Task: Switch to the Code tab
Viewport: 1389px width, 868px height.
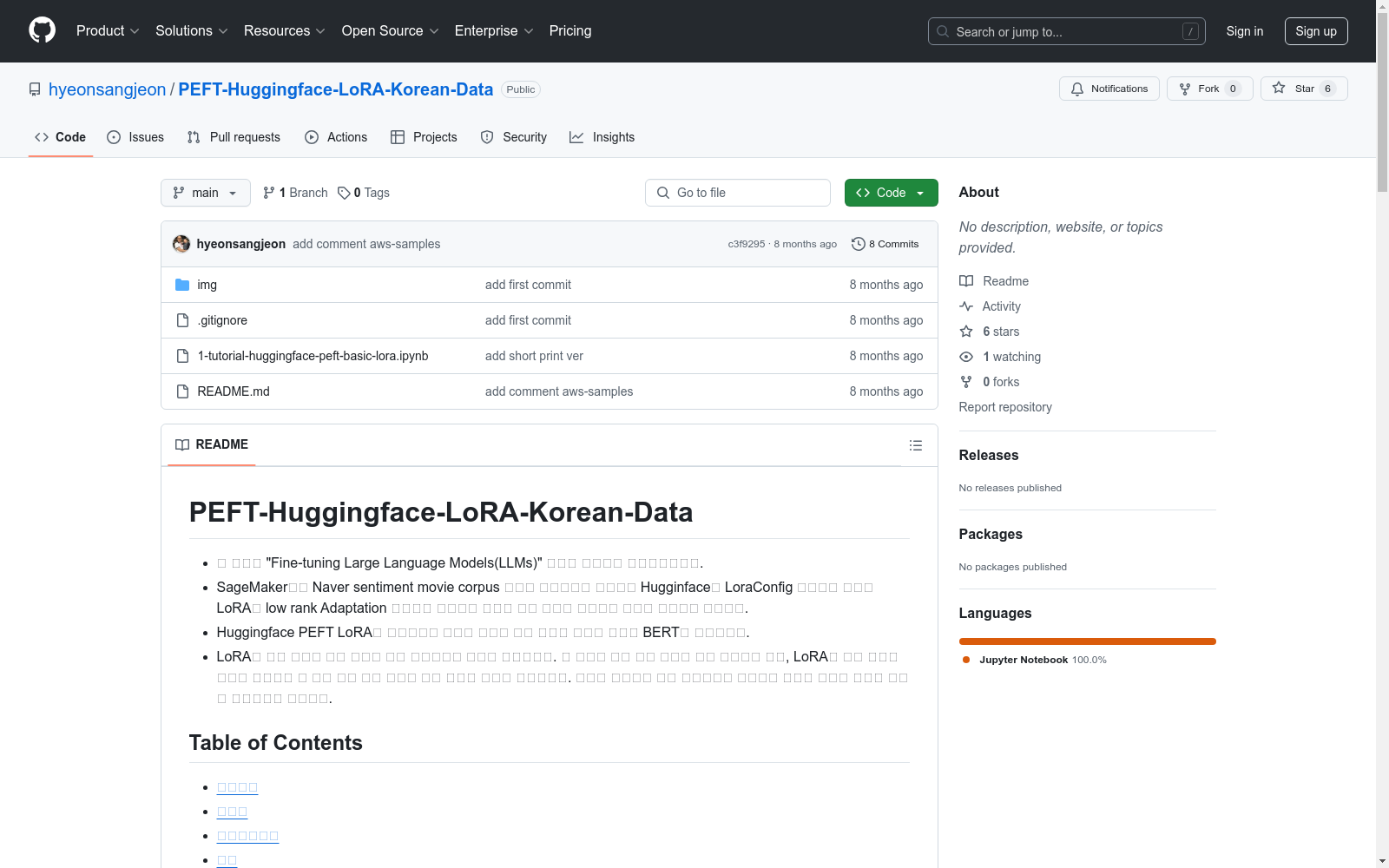Action: coord(61,137)
